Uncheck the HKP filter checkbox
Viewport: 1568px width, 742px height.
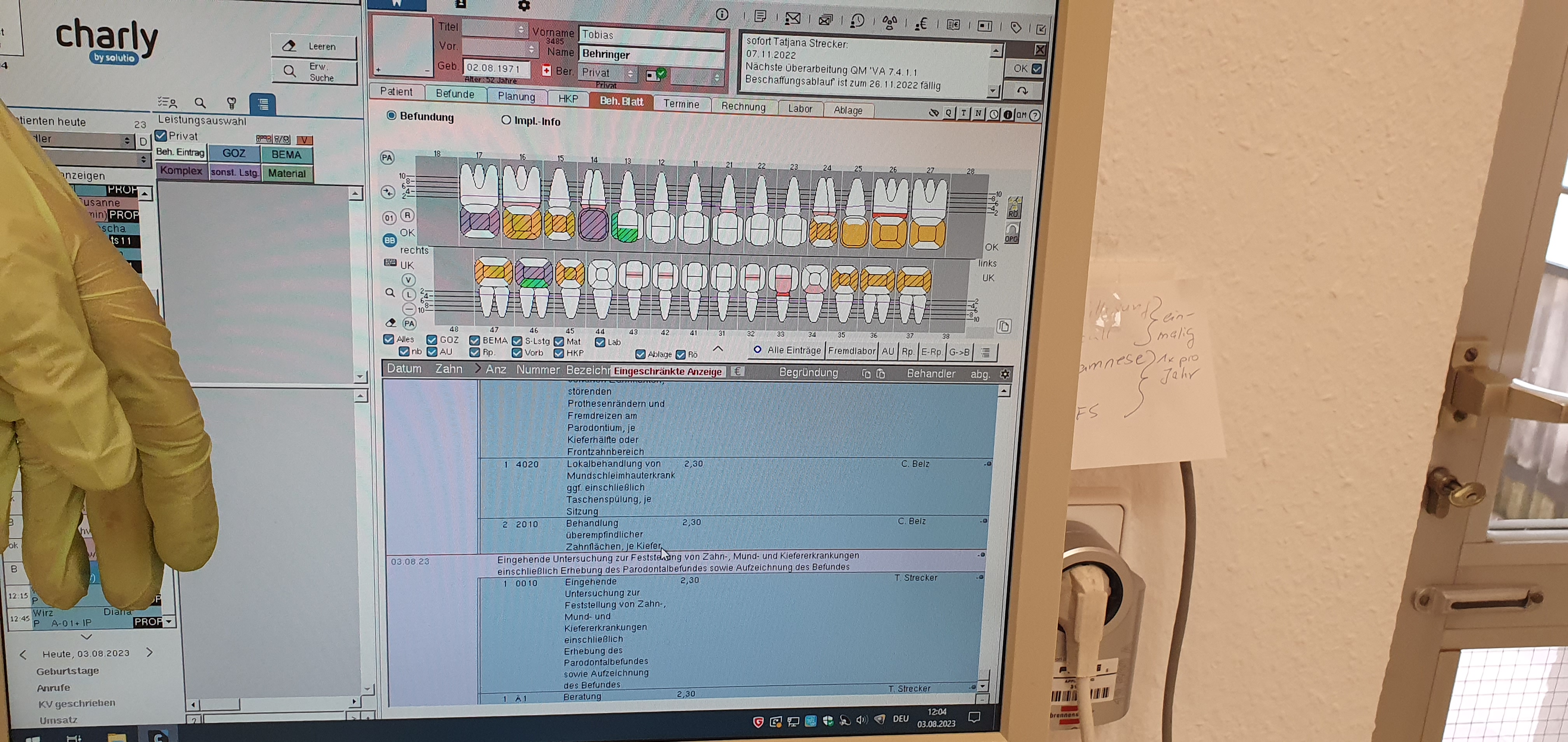point(559,353)
